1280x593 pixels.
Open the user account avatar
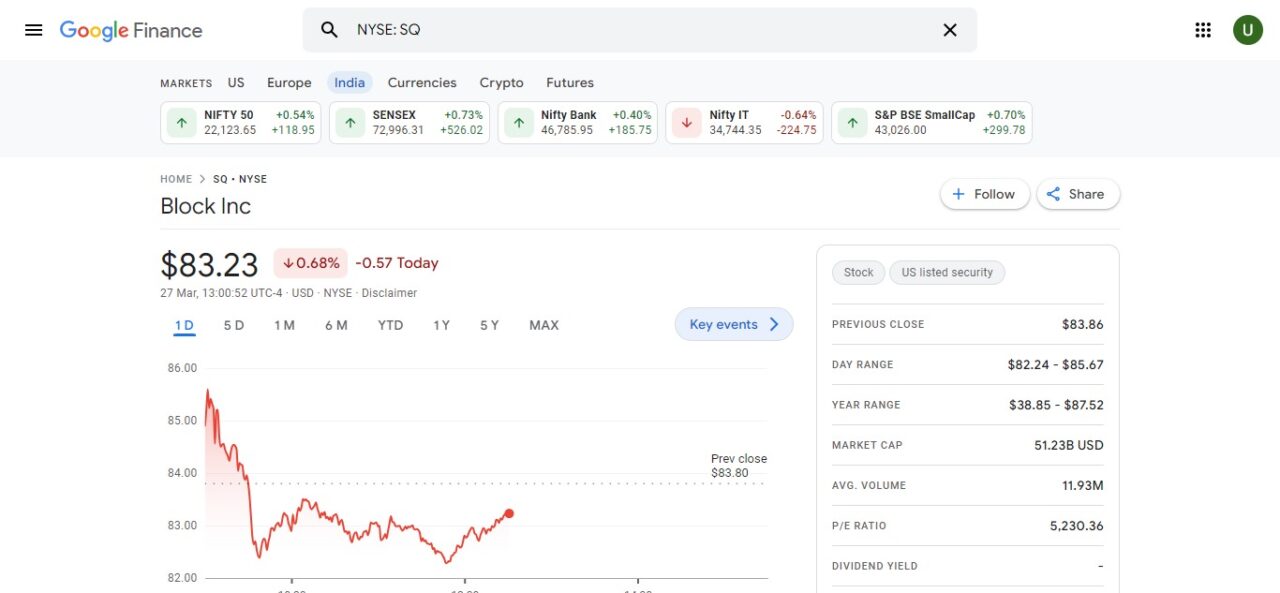(x=1247, y=30)
